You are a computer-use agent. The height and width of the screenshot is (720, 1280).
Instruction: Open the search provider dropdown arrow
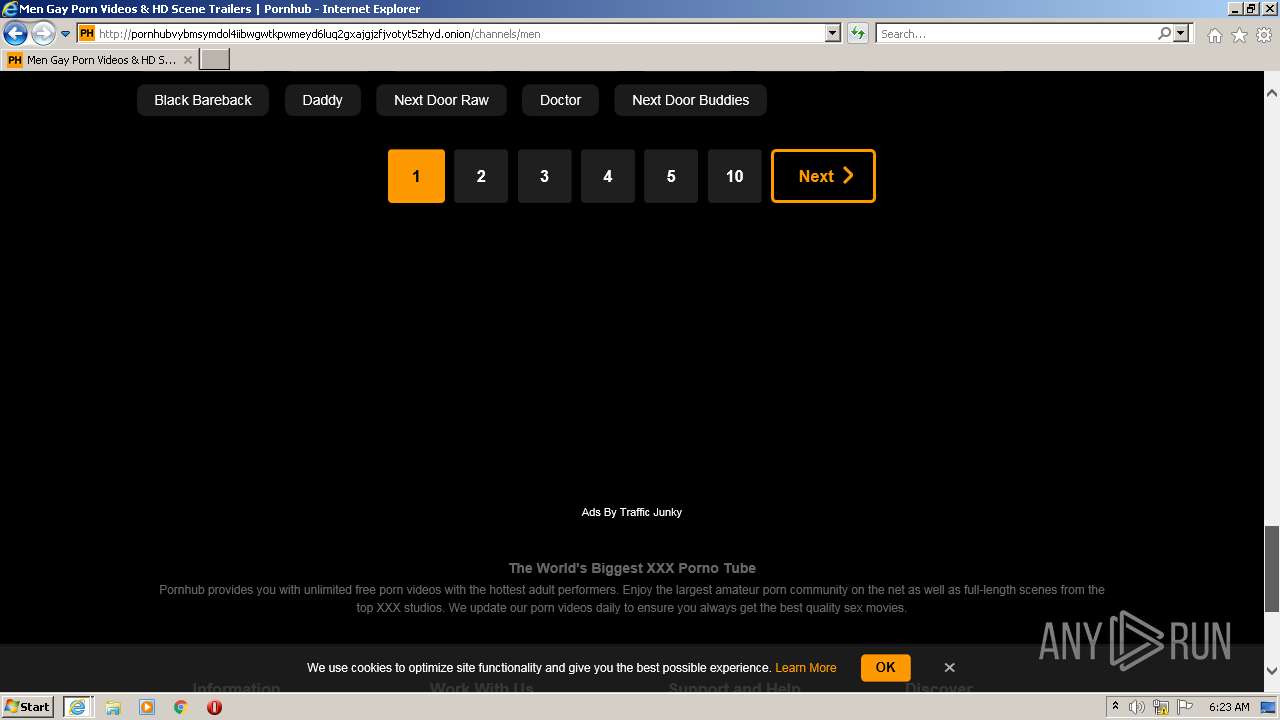click(x=1181, y=34)
